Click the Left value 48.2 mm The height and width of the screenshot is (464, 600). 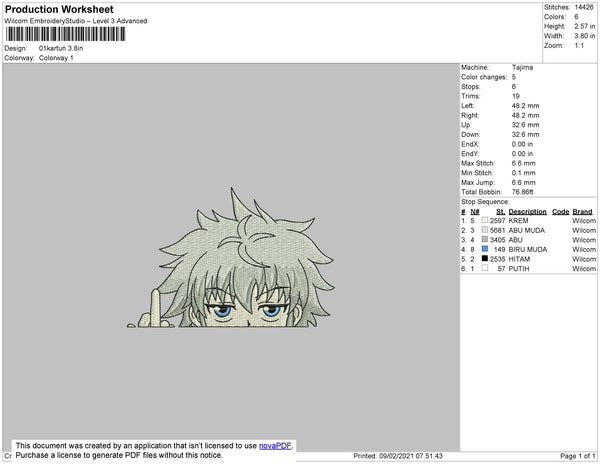(x=525, y=106)
